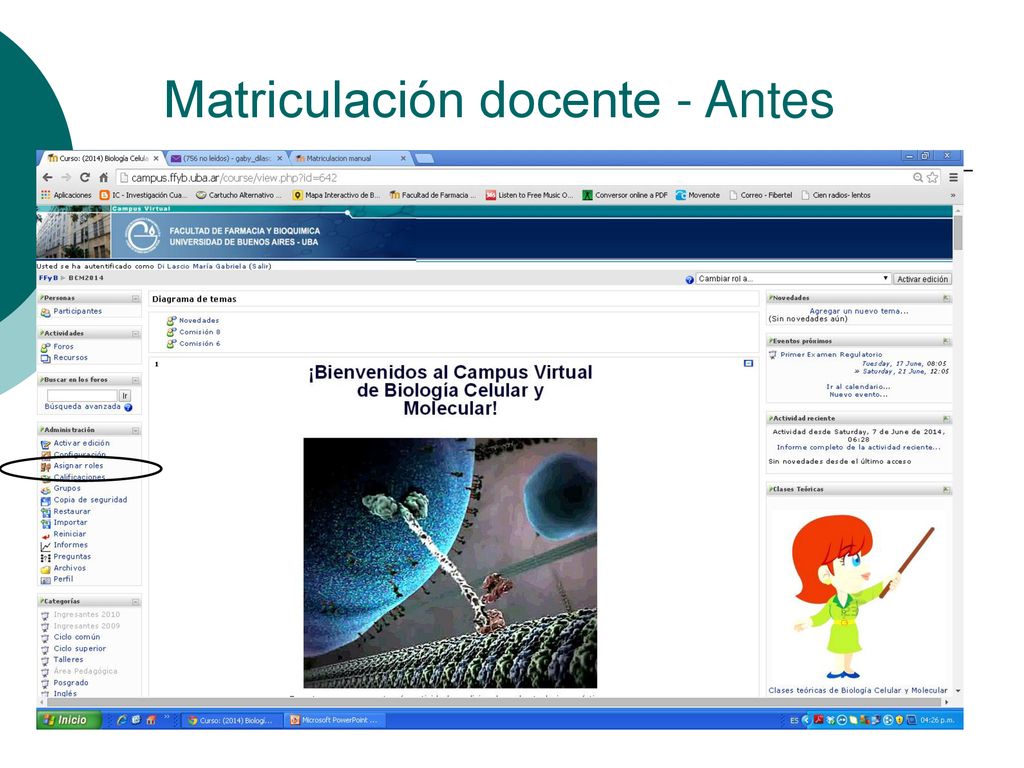
Task: Click the Participantes people icon
Action: coord(46,312)
